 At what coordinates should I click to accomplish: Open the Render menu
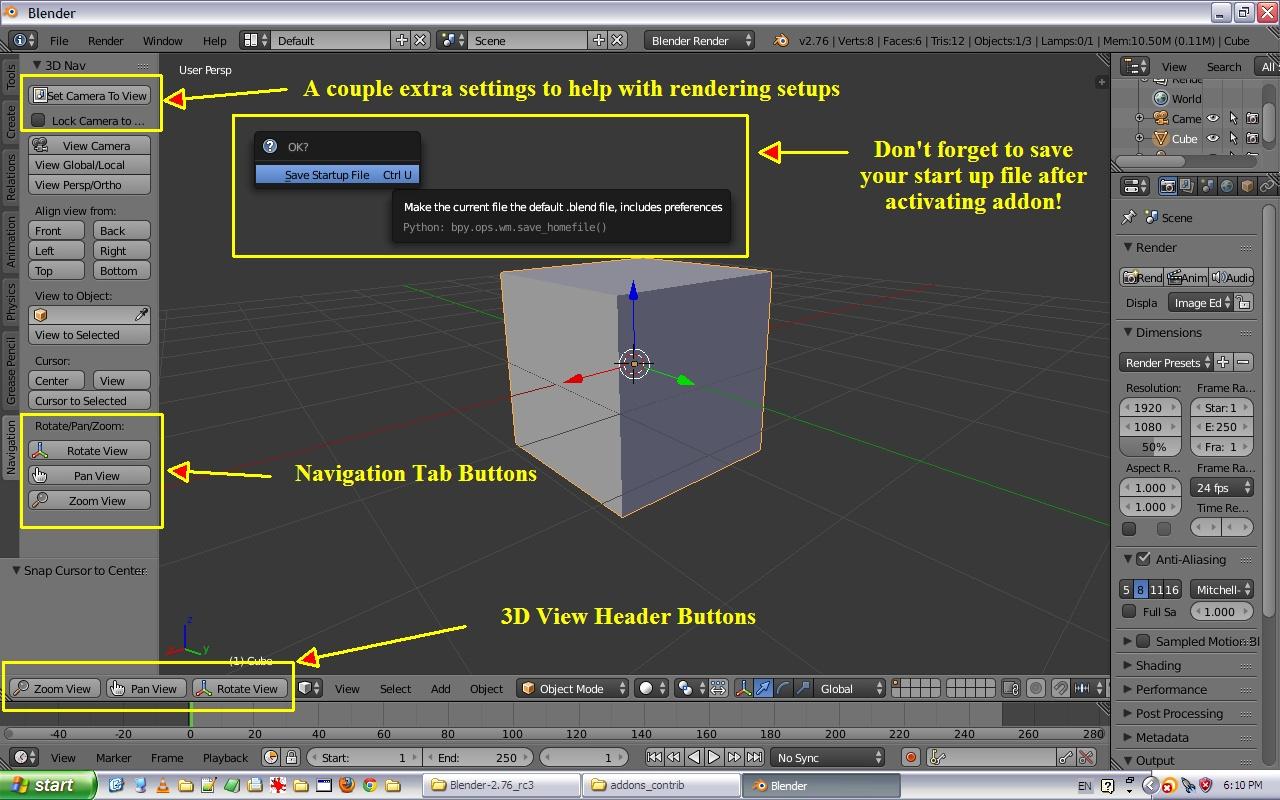click(x=105, y=40)
